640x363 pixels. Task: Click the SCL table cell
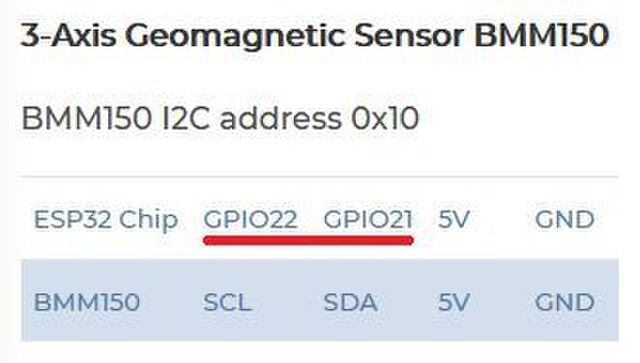click(x=227, y=303)
